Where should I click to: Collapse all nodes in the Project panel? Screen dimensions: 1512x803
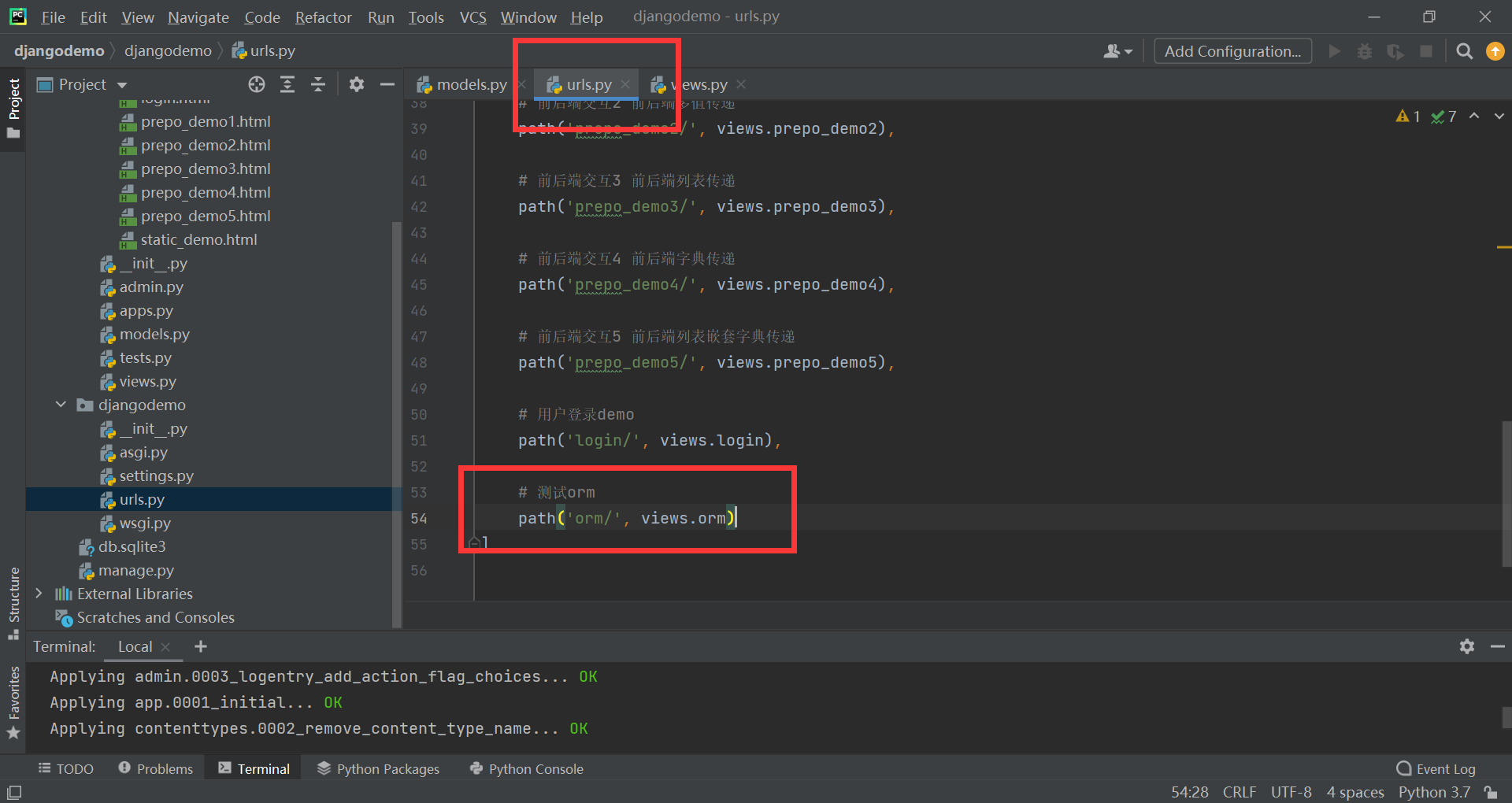(318, 84)
